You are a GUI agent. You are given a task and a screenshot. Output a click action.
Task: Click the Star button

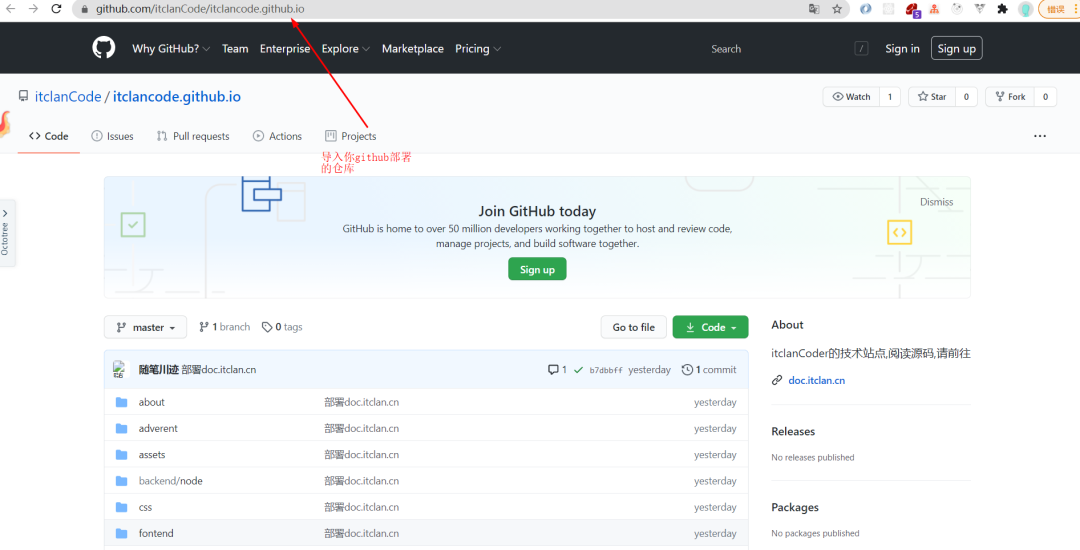932,96
